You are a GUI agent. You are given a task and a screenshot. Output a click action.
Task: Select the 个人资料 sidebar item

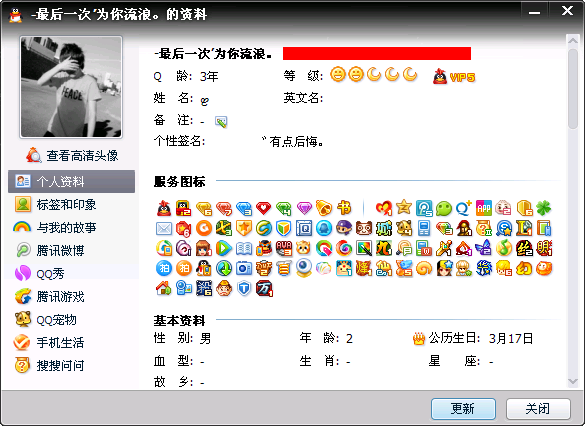click(71, 182)
